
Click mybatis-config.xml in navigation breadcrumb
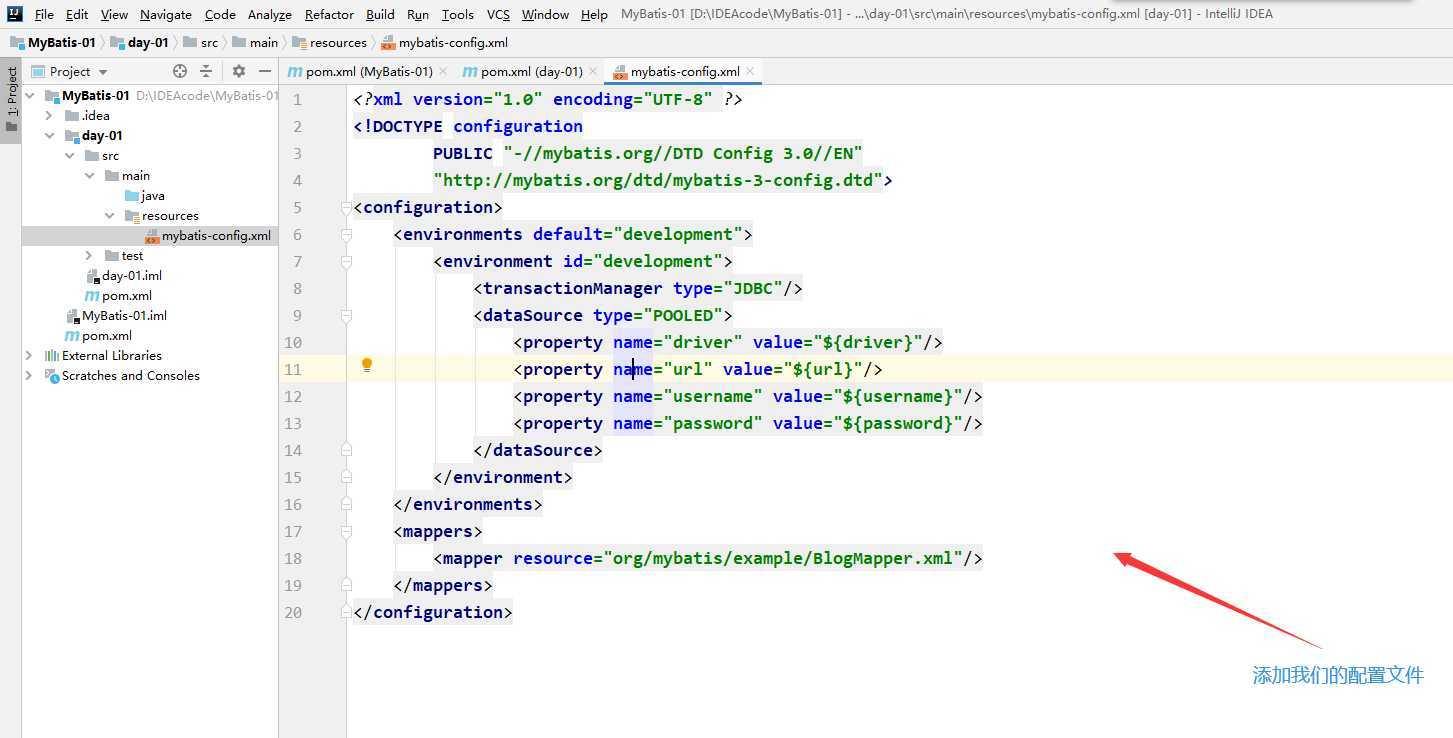[x=445, y=42]
